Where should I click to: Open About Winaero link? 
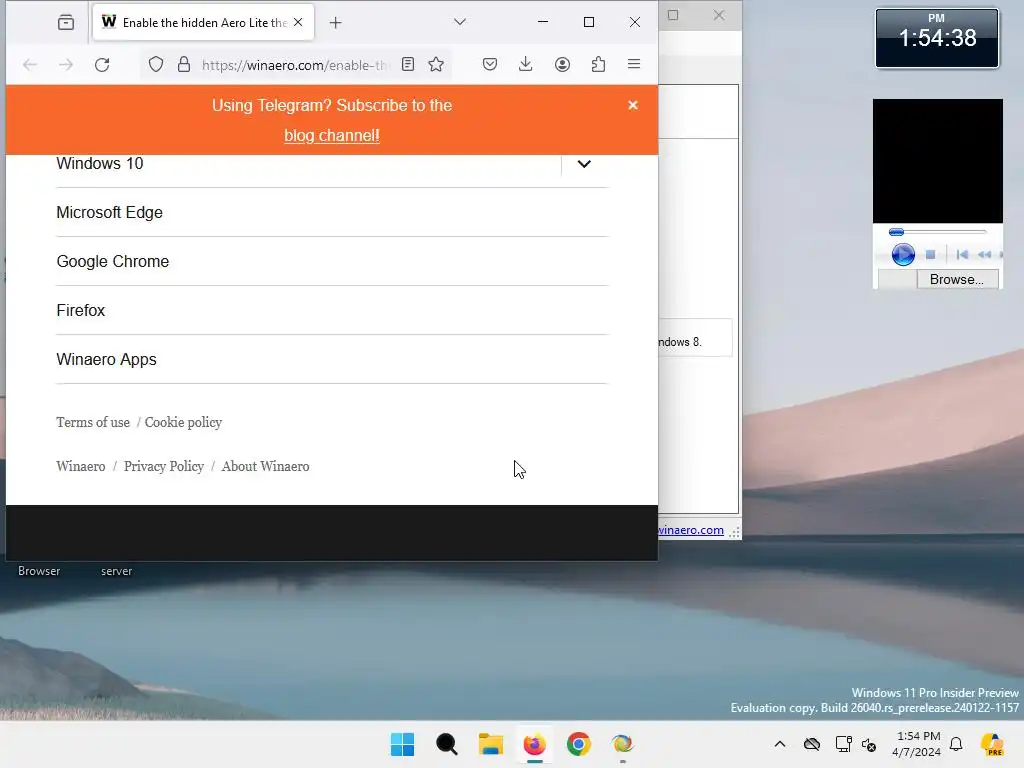265,466
